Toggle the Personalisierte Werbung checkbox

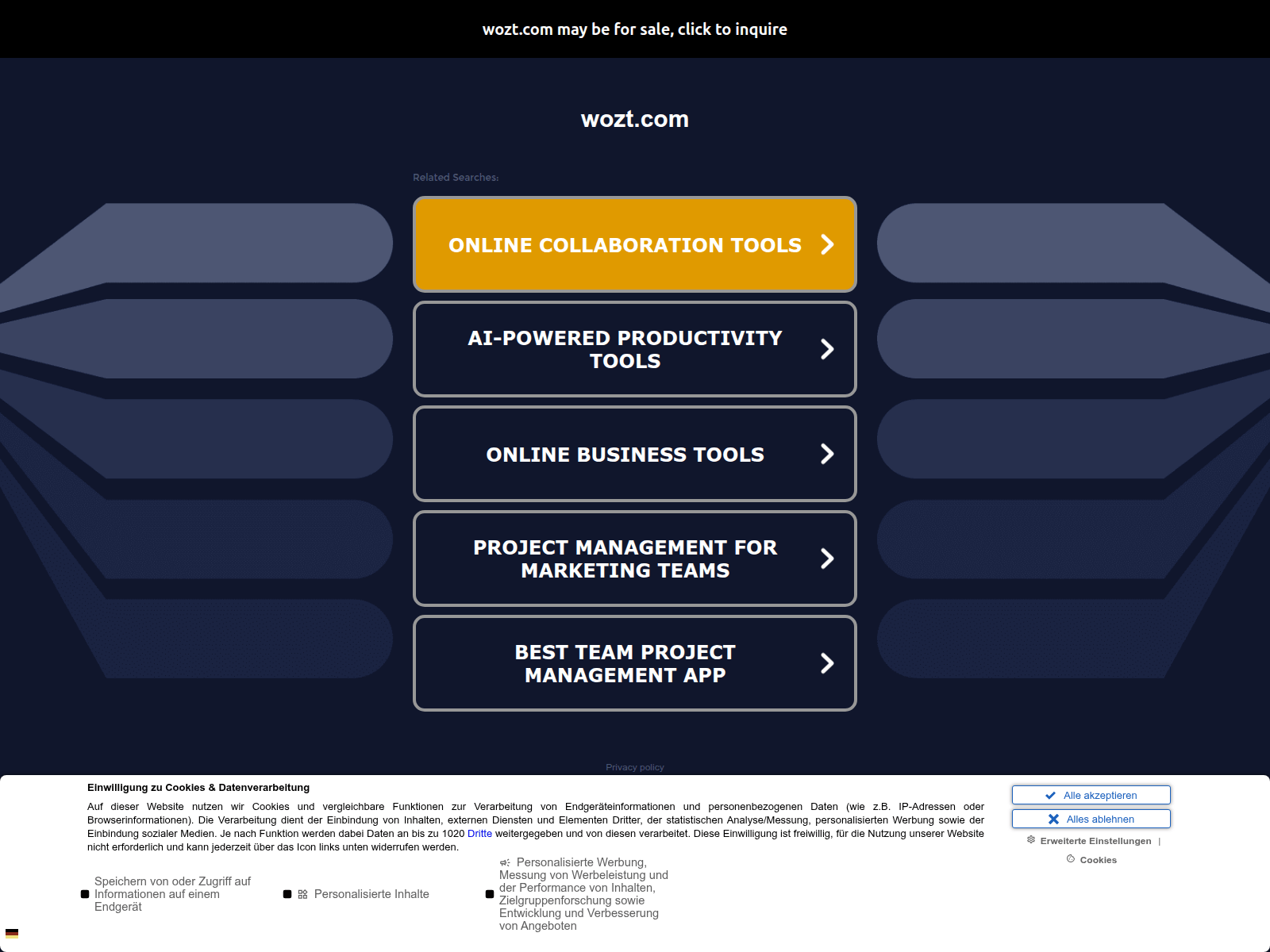(490, 894)
